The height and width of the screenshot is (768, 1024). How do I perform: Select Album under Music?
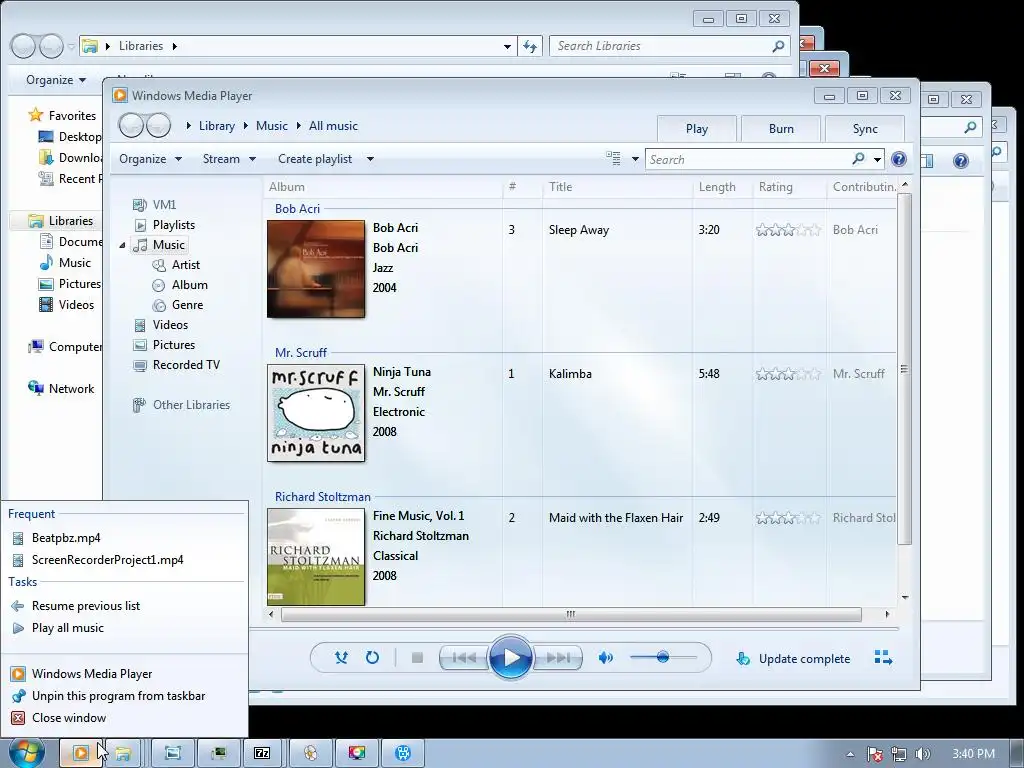coord(189,285)
